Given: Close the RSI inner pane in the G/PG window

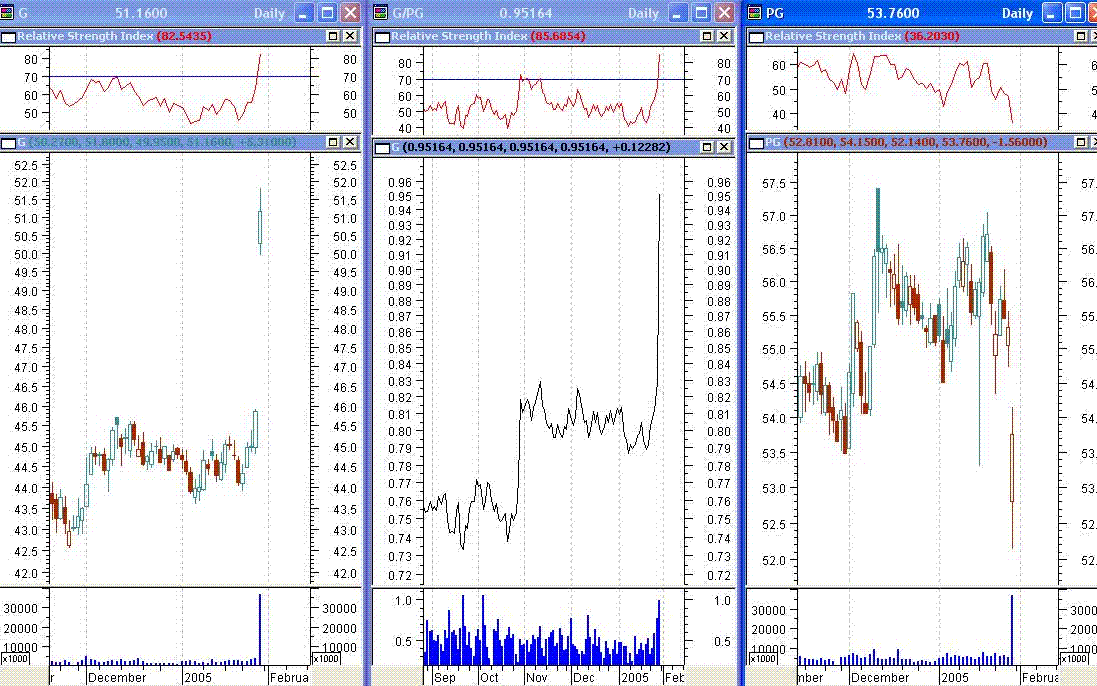Looking at the screenshot, I should 724,36.
